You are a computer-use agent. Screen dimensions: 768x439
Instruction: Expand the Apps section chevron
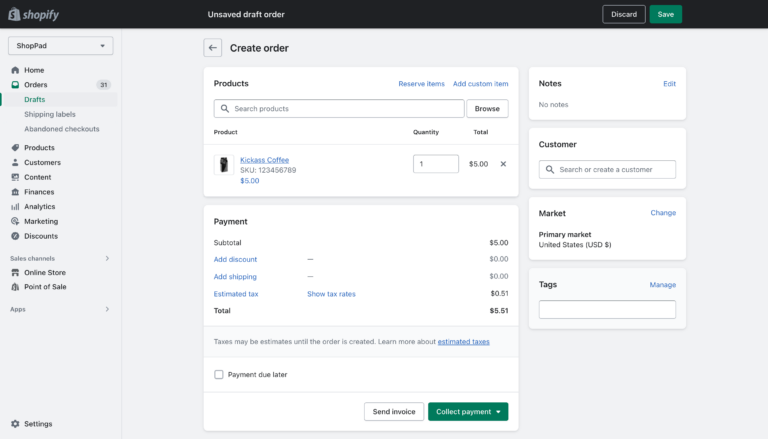point(107,309)
